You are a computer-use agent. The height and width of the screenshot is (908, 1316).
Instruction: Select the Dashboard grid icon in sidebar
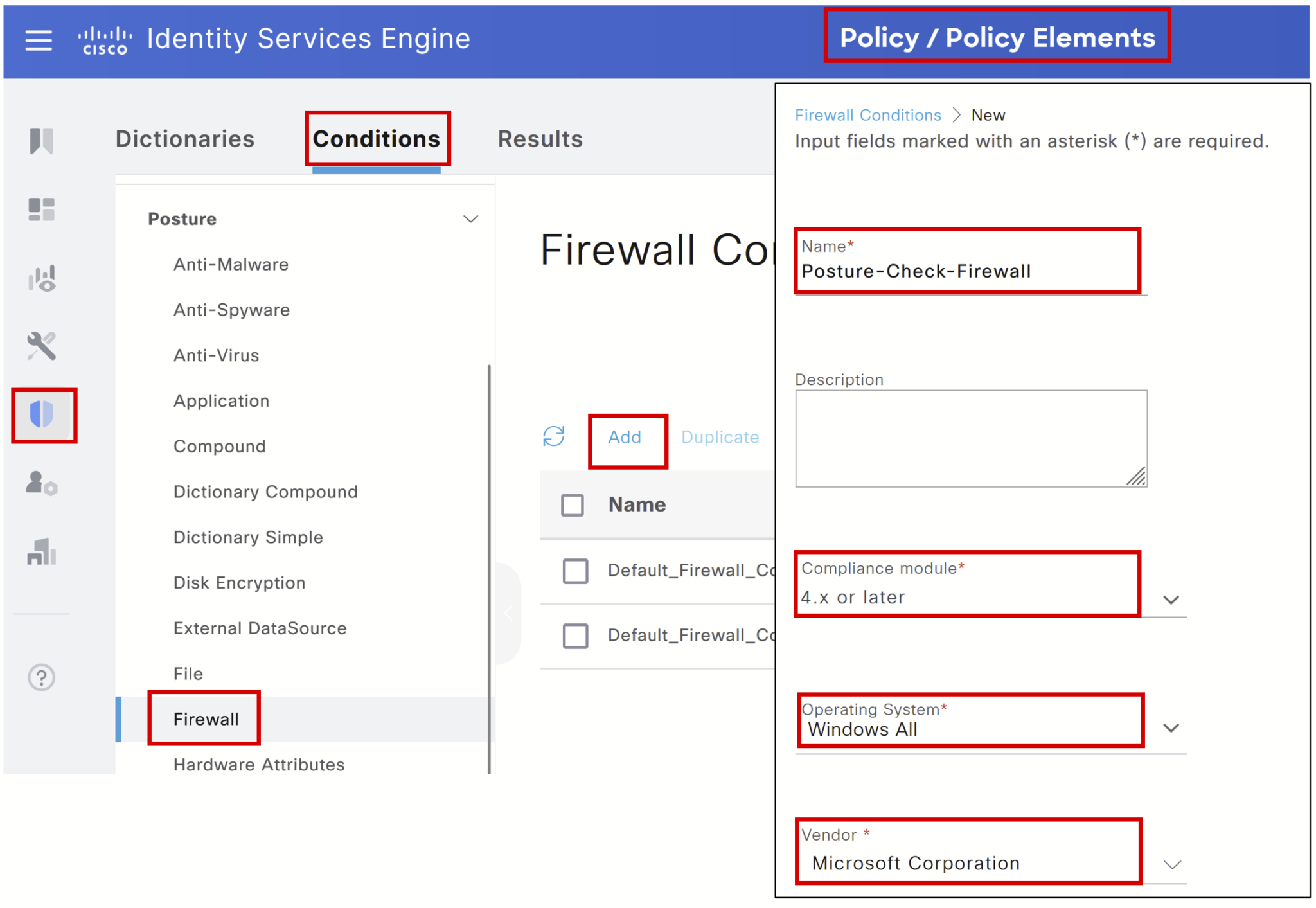pyautogui.click(x=41, y=209)
